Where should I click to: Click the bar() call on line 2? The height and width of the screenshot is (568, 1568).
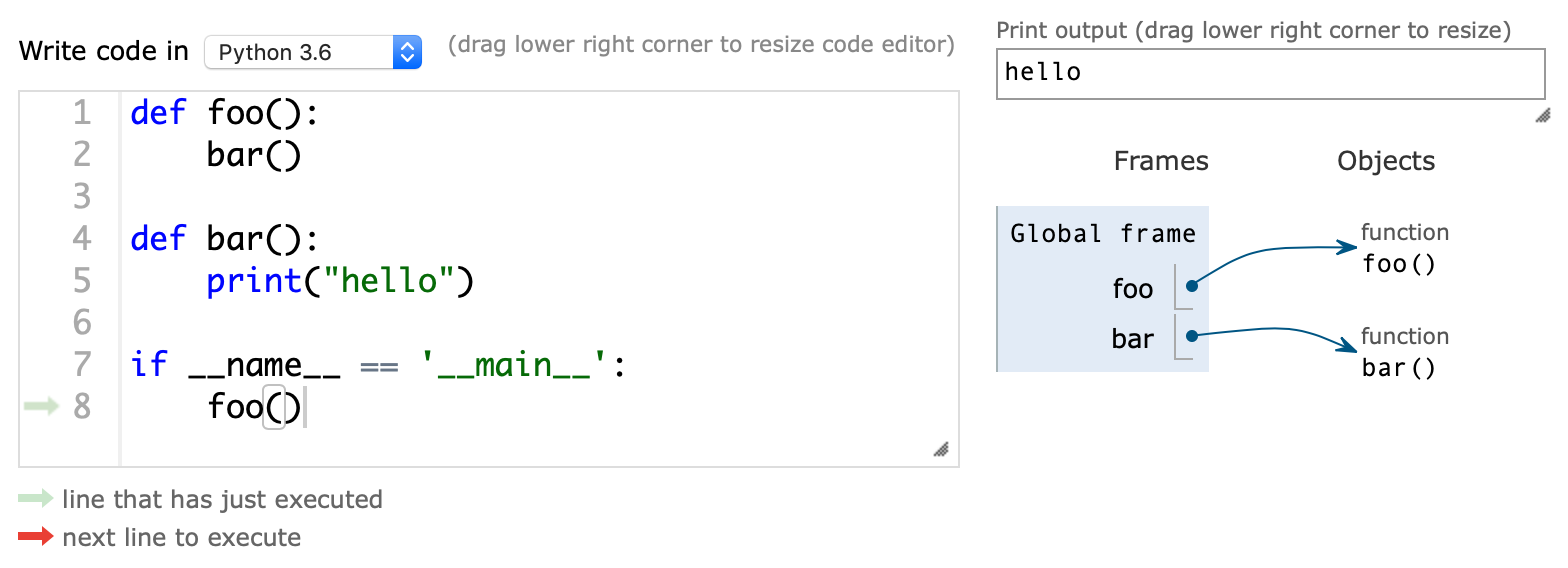[254, 155]
